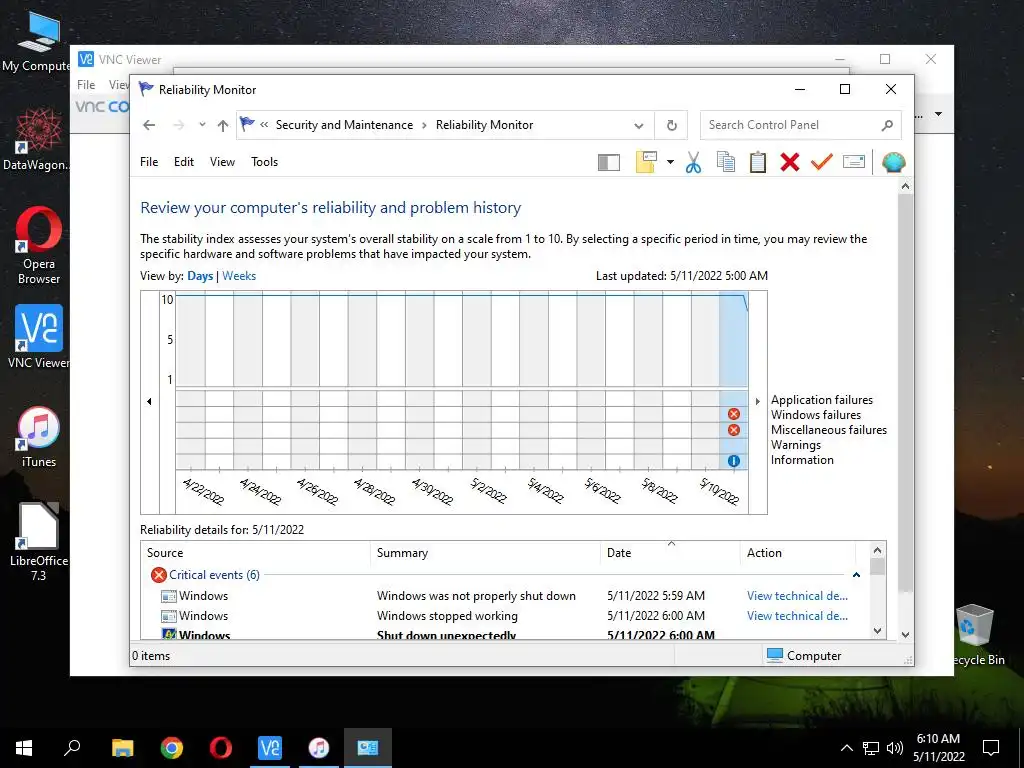Screen dimensions: 1024x768
Task: Click the up-level arrow in address bar
Action: pos(223,125)
